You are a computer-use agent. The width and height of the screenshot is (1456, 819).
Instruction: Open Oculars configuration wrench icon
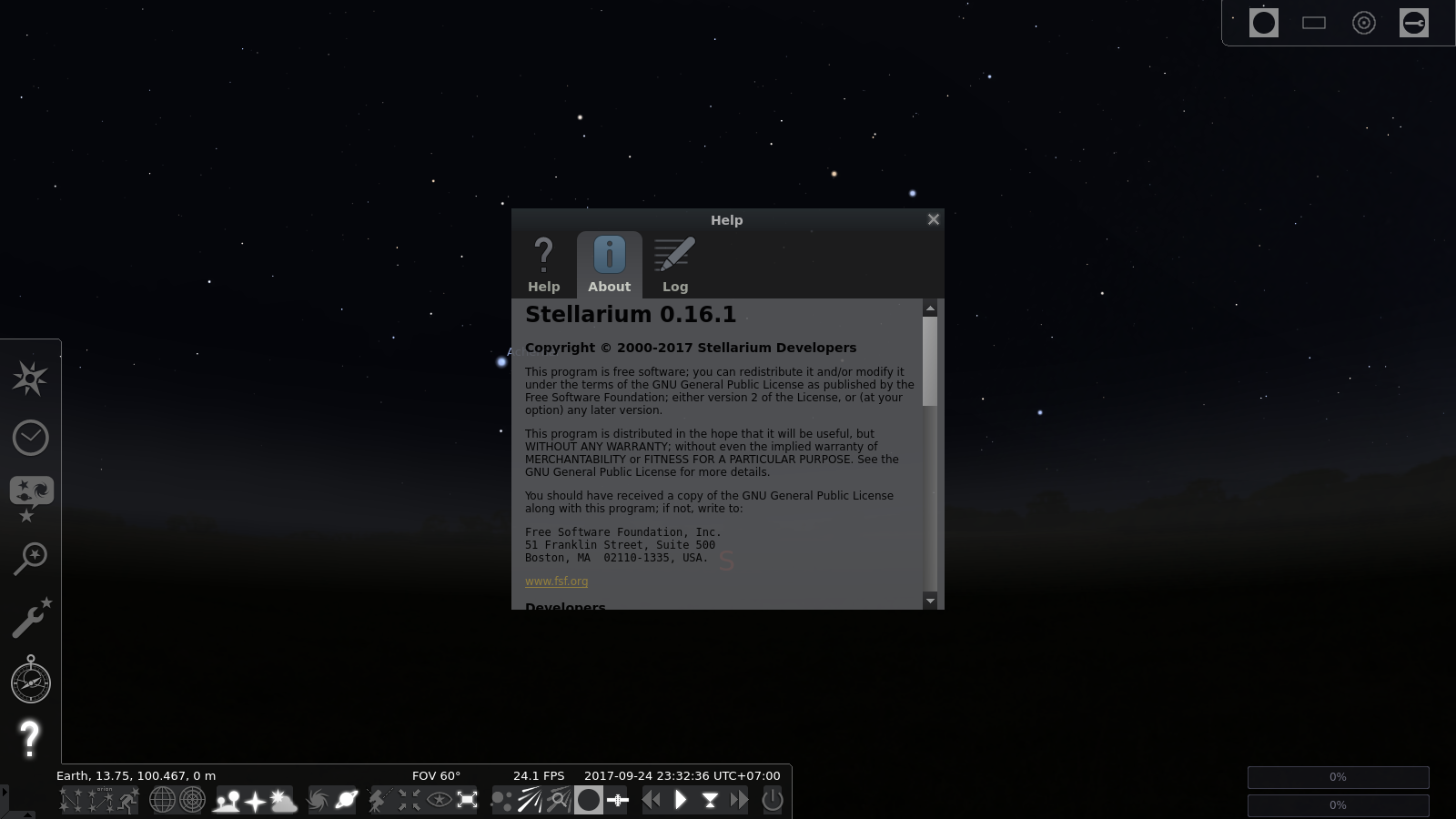(x=1414, y=23)
